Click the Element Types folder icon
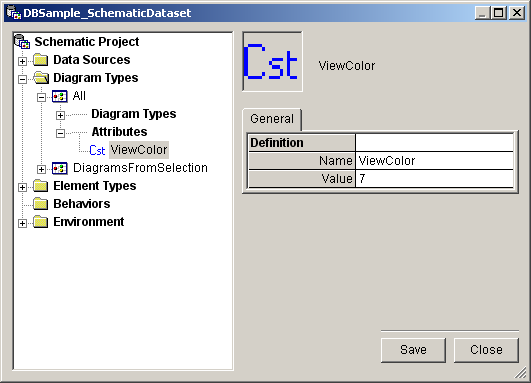The width and height of the screenshot is (531, 383). coord(41,186)
